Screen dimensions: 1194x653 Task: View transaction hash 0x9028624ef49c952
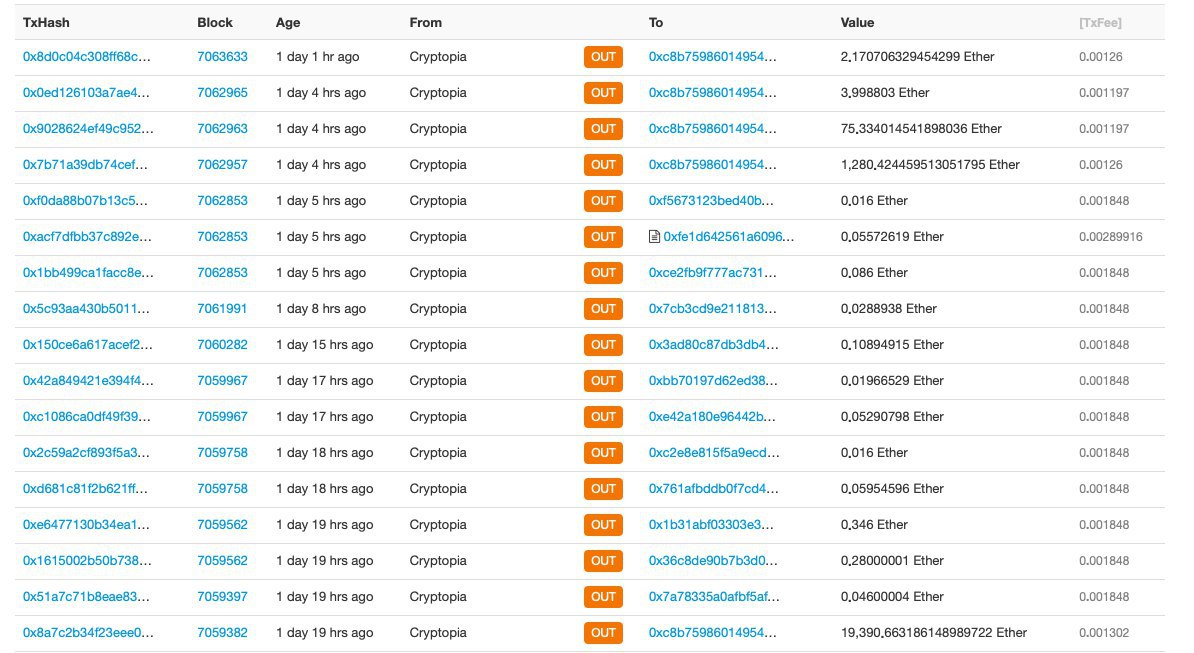88,129
